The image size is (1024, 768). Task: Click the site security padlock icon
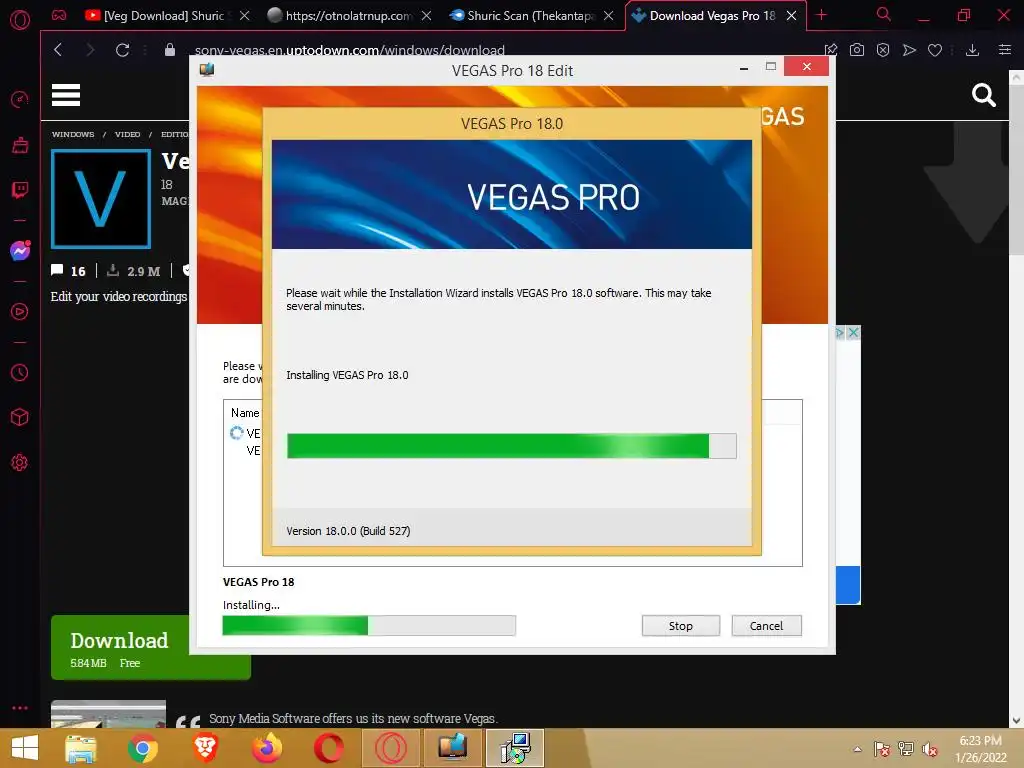(170, 50)
